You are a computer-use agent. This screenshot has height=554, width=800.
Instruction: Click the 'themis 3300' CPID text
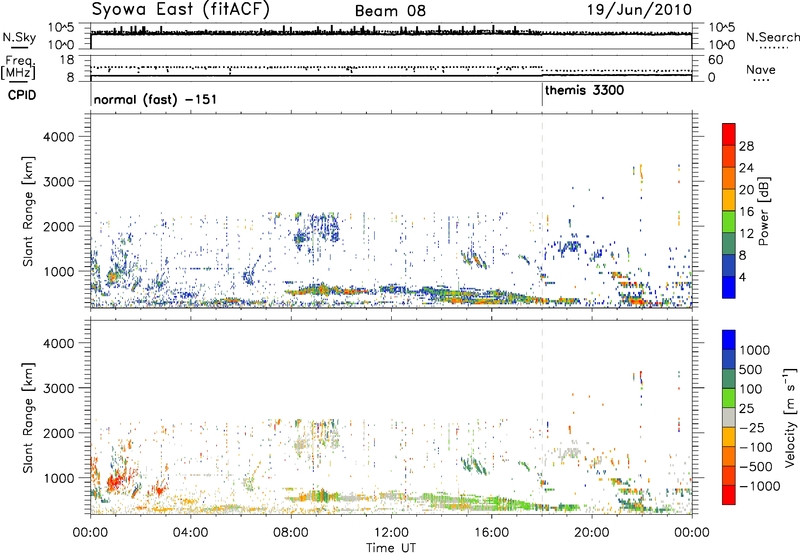point(584,91)
